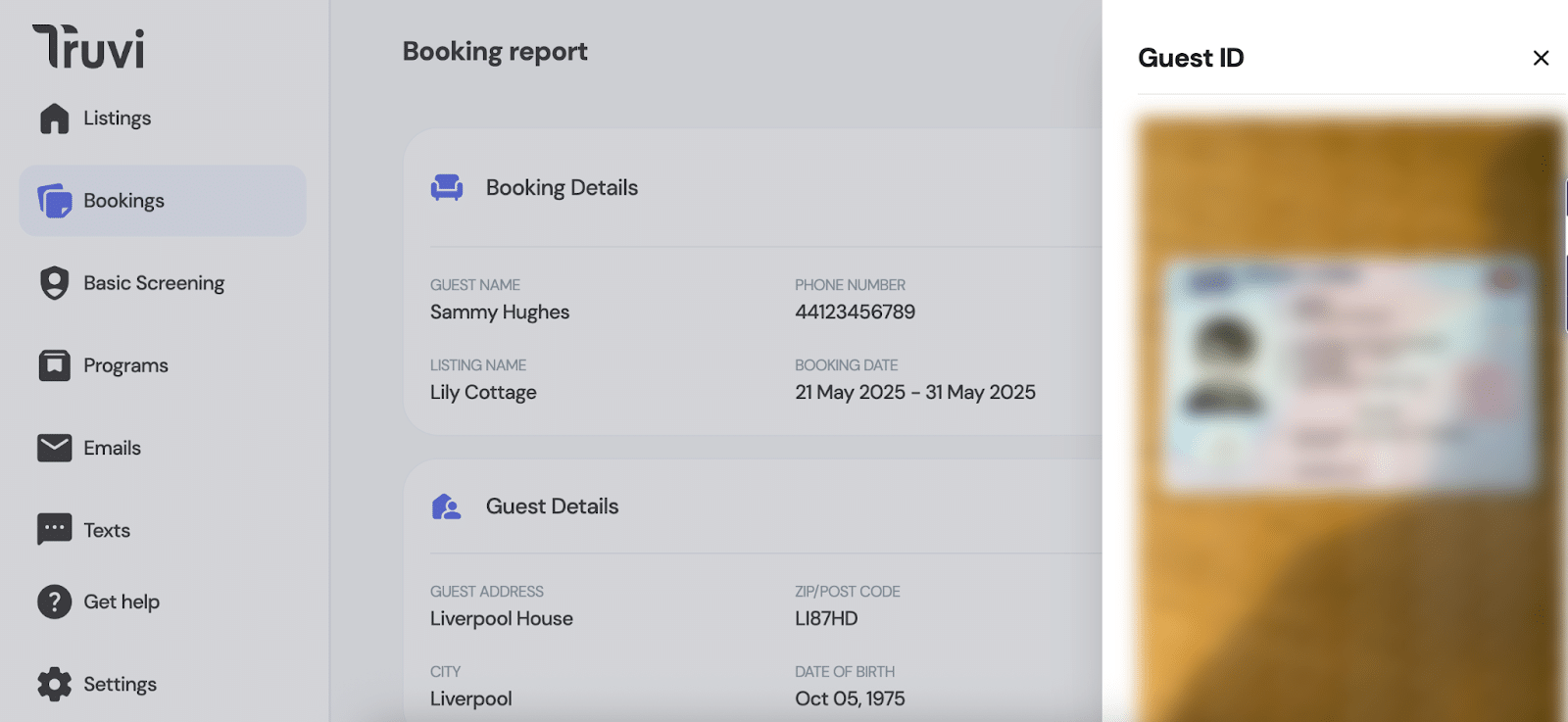Click the GUEST NAME label
This screenshot has width=1568, height=722.
[475, 285]
